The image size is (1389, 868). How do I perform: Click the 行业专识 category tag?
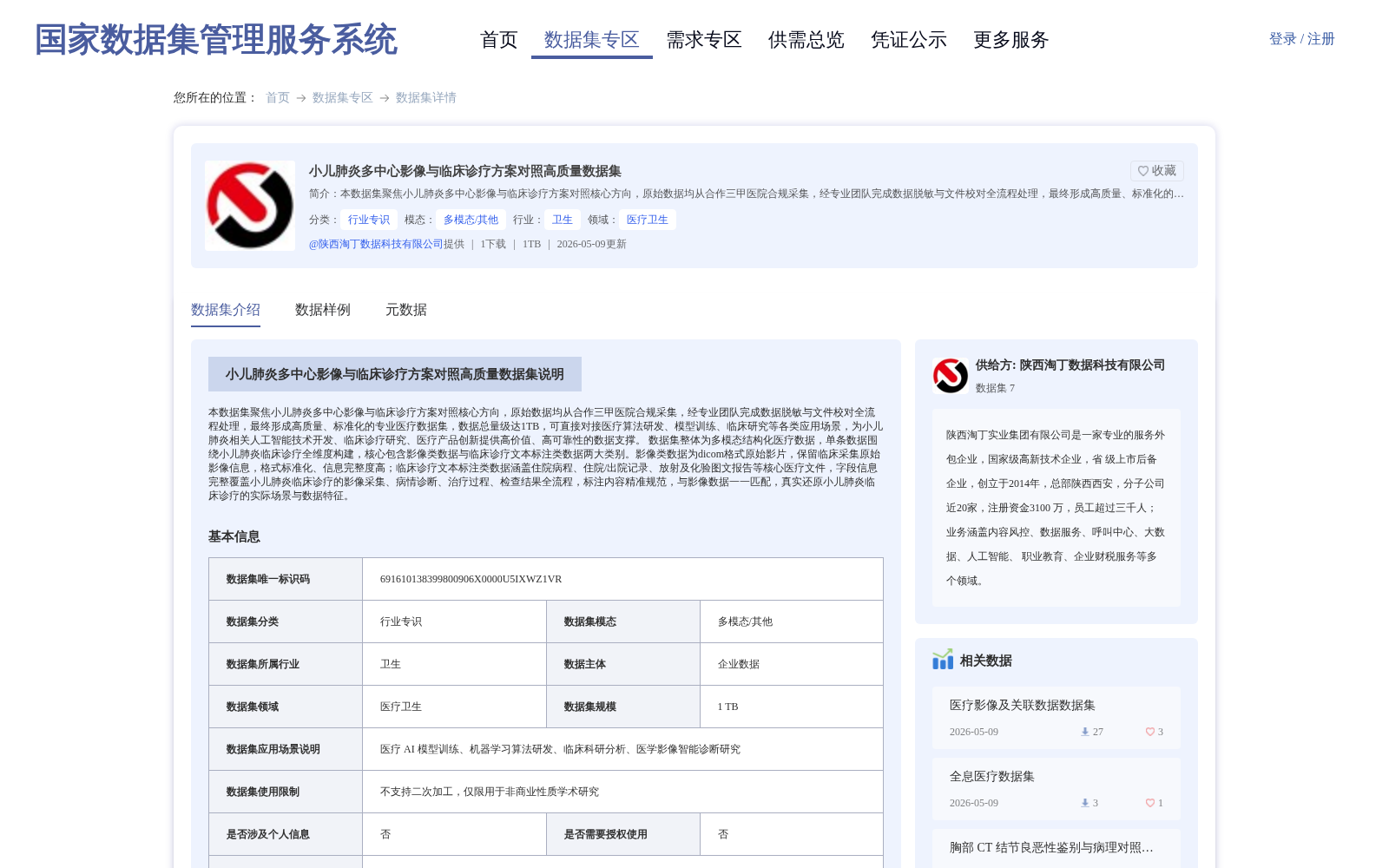point(369,220)
